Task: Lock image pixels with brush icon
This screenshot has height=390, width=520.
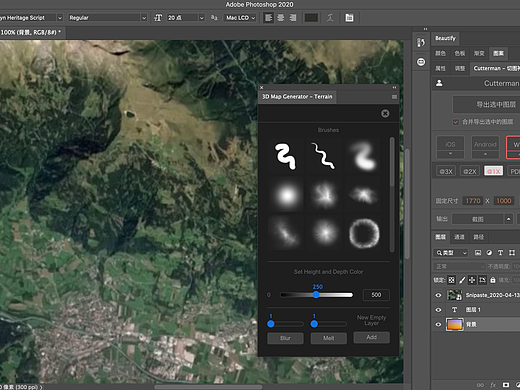Action: pos(462,280)
